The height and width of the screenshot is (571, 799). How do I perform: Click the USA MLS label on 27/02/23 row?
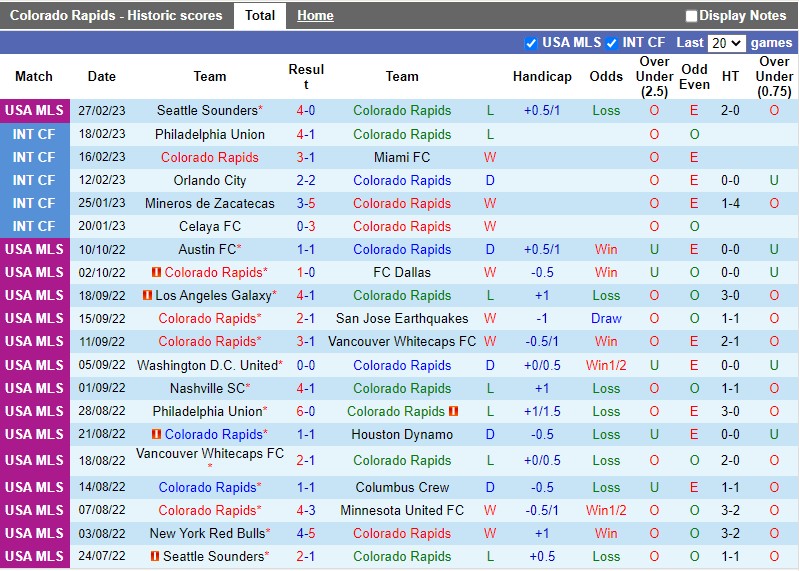[x=35, y=111]
